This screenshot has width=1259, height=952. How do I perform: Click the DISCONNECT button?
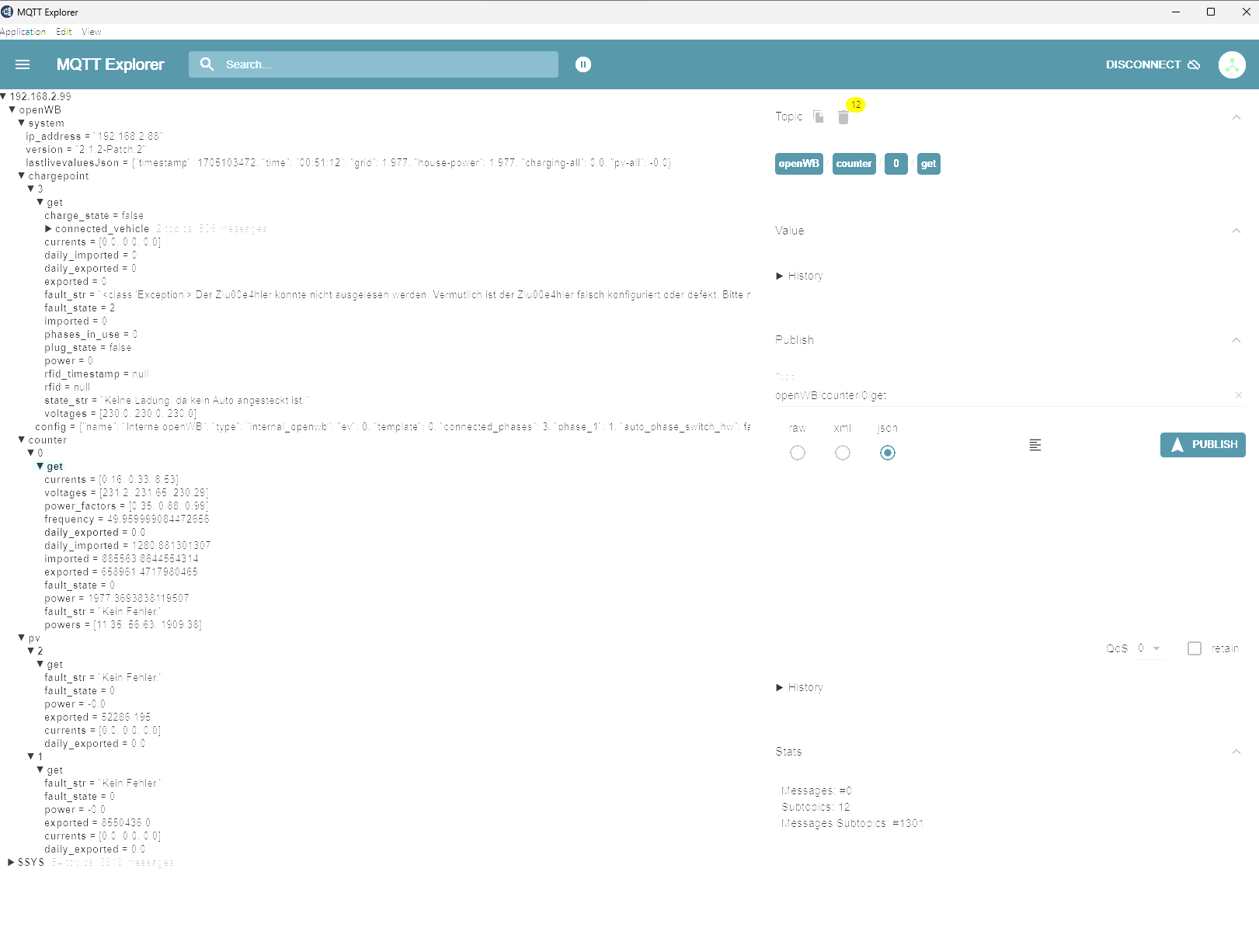[1153, 64]
